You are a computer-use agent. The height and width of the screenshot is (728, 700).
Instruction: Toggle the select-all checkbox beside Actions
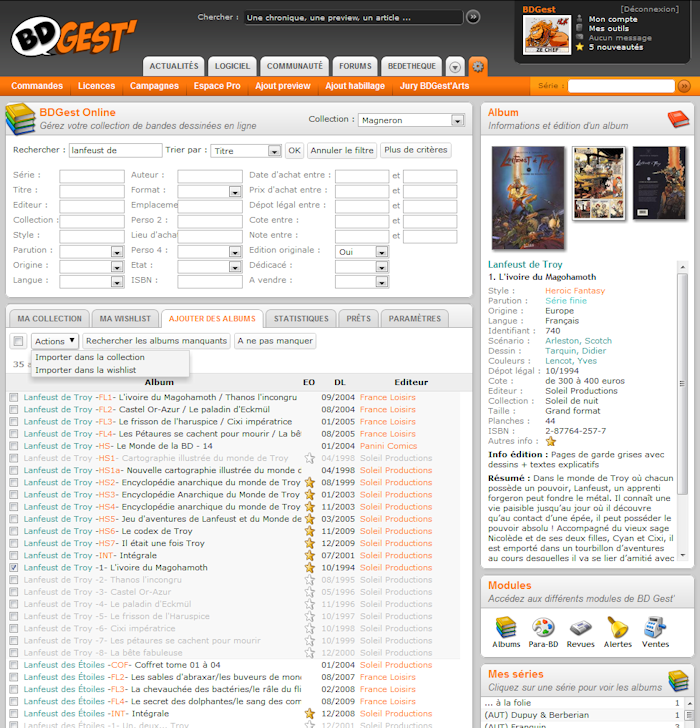point(18,341)
